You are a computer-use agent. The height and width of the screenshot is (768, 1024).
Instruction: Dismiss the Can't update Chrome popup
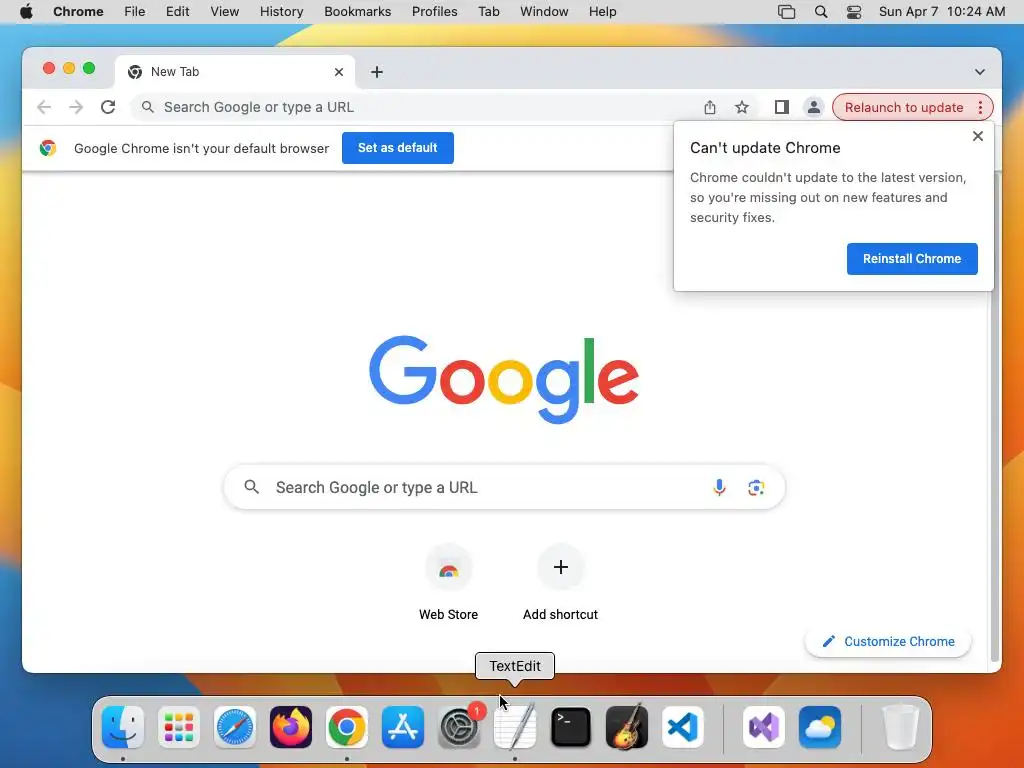pos(977,136)
